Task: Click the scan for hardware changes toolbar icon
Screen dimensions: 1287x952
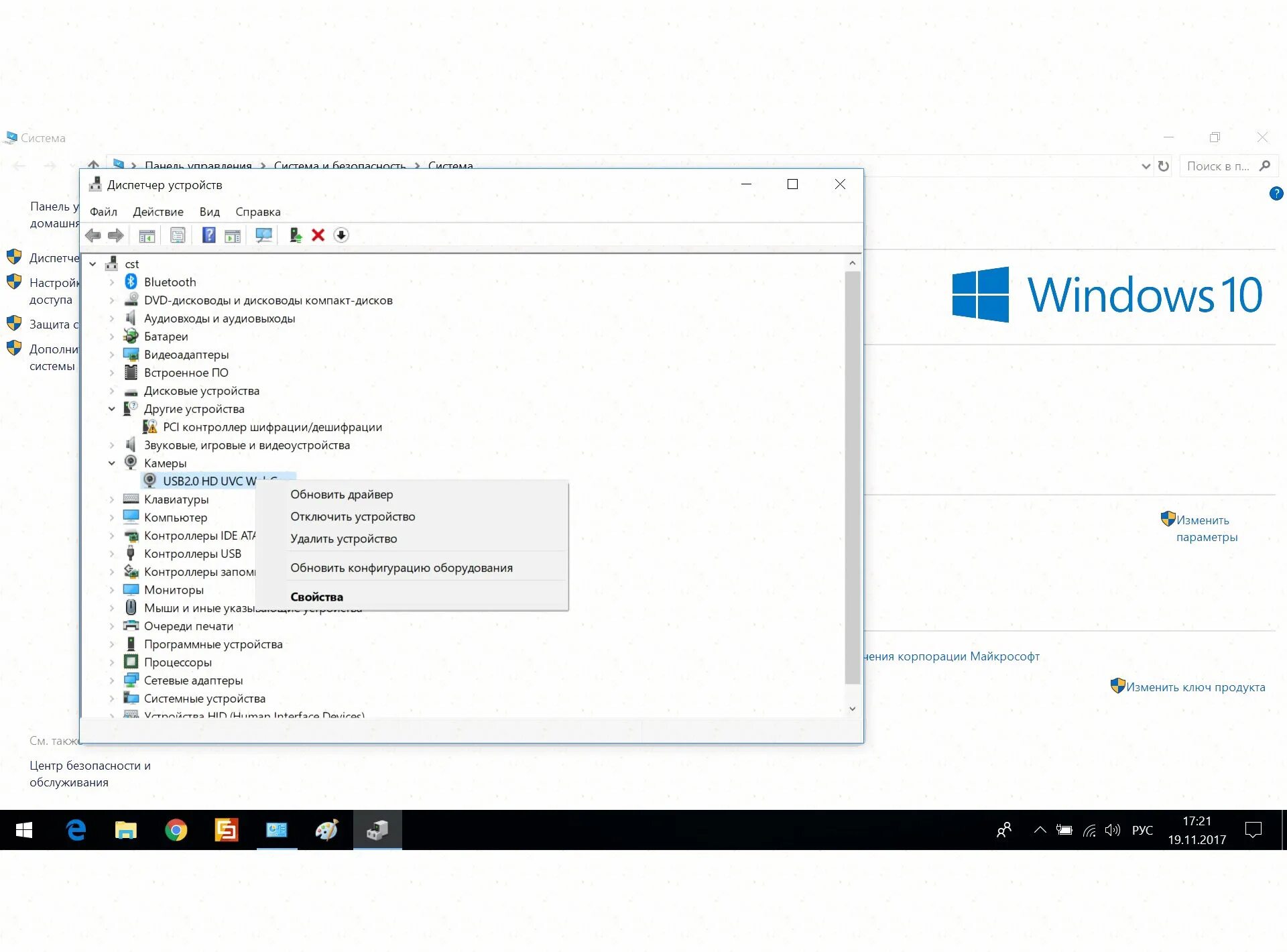Action: pos(263,235)
